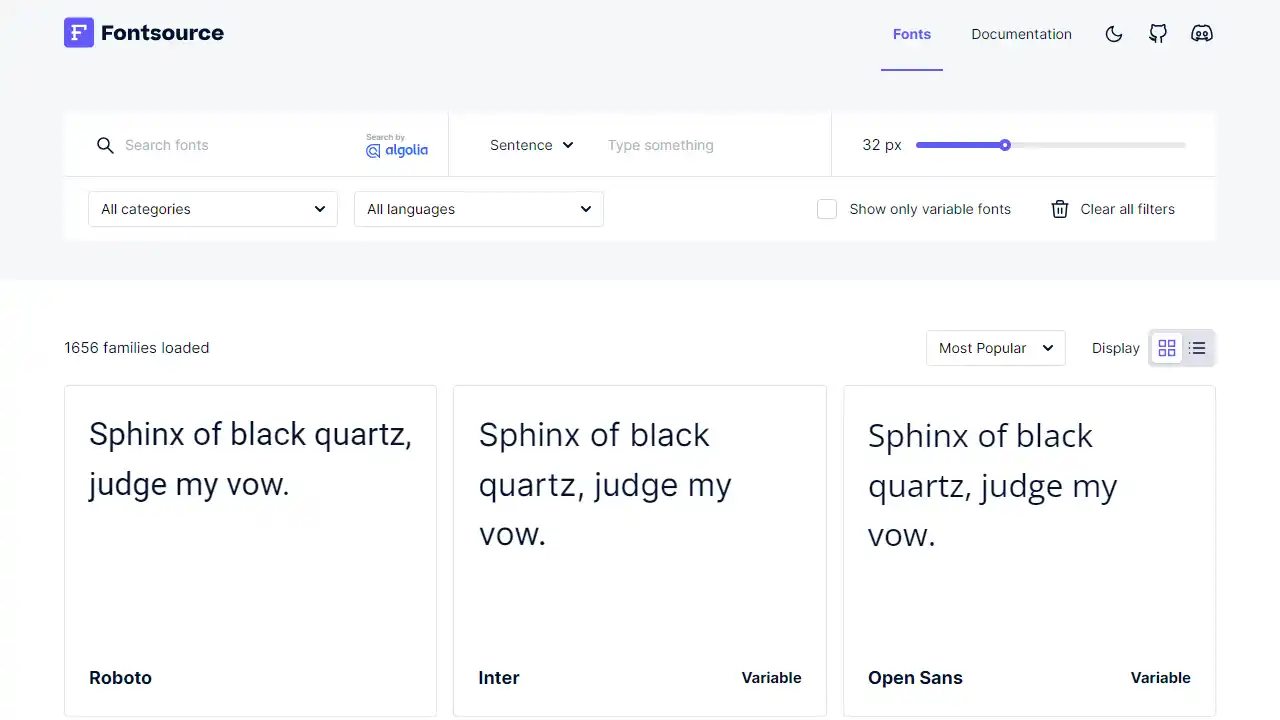Click the trash icon to clear filters

[1060, 209]
